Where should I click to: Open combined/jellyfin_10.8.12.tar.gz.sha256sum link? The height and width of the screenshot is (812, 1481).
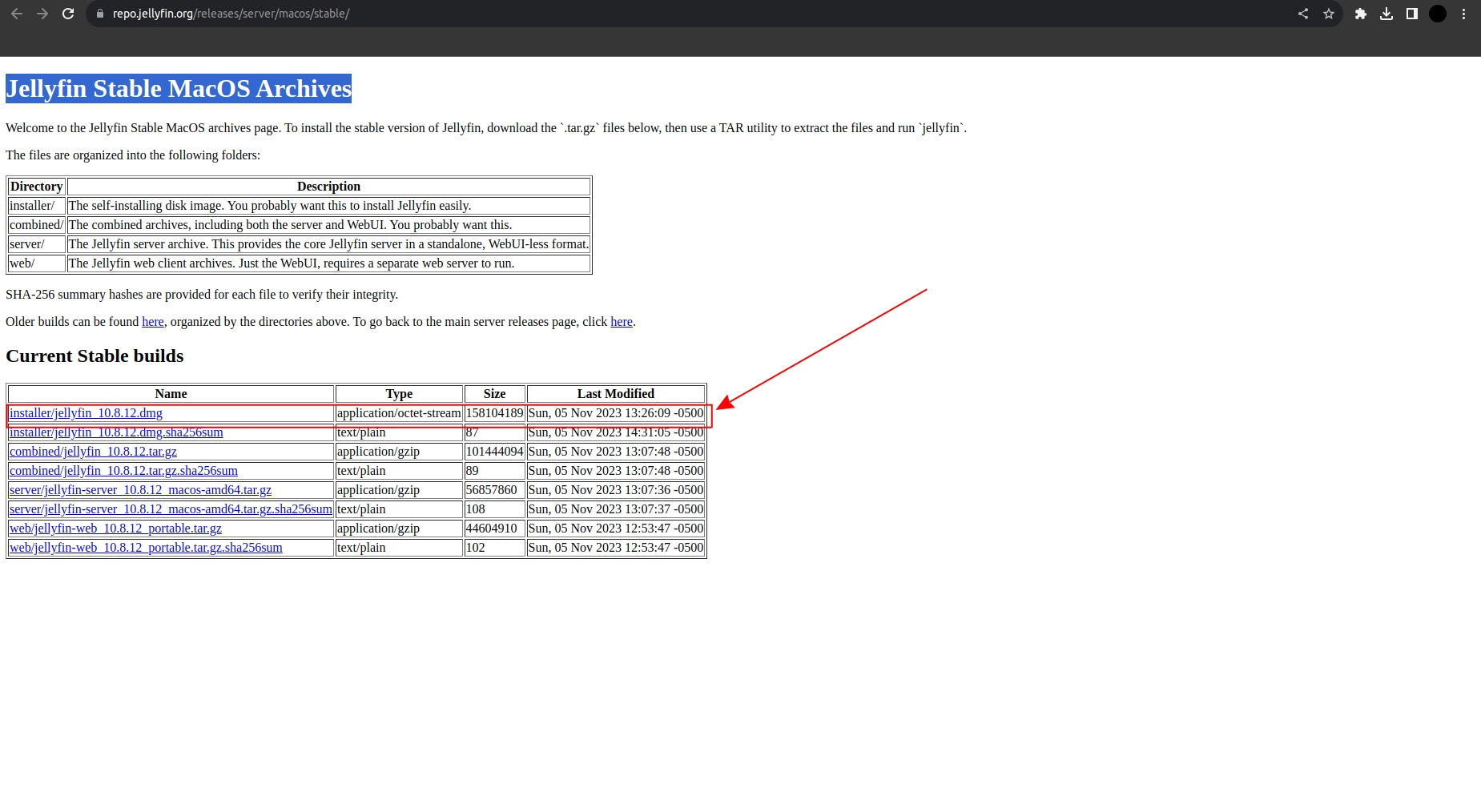123,471
